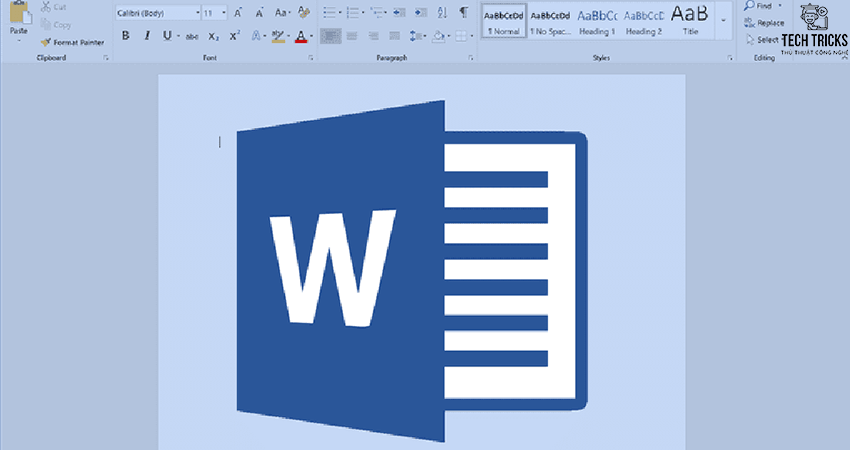Select Center paragraph alignment
The image size is (850, 450).
point(352,36)
